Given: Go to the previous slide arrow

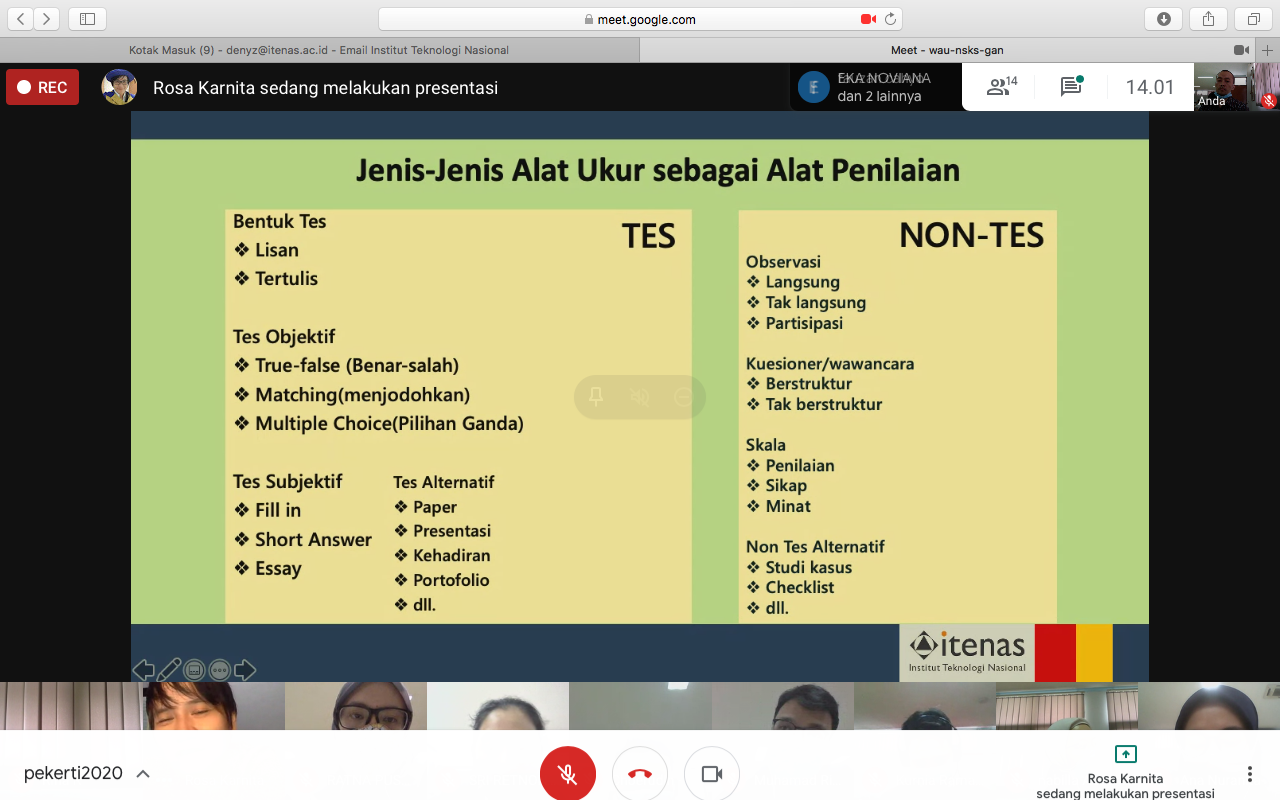Looking at the screenshot, I should coord(144,670).
